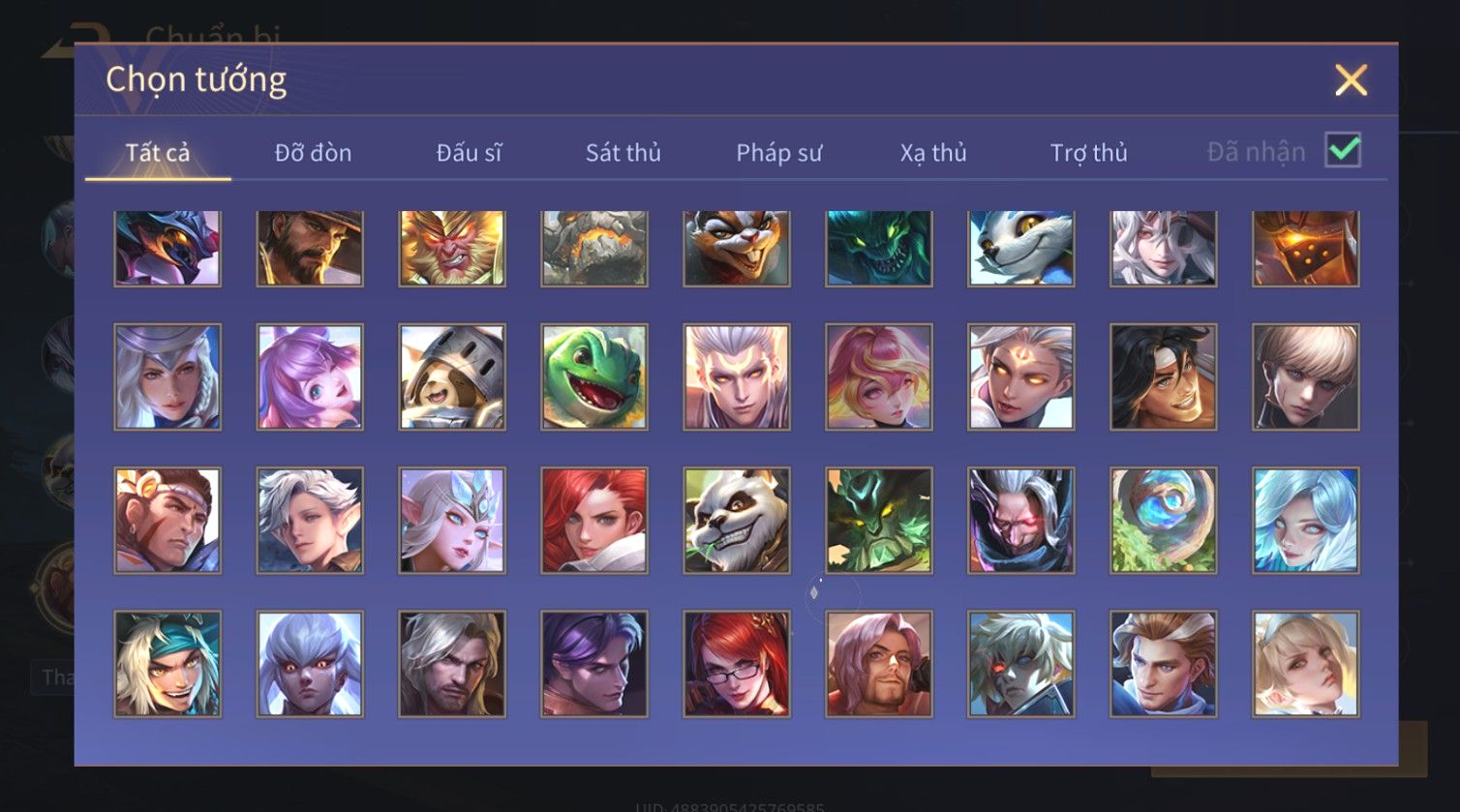Choose the panda hero portrait
The height and width of the screenshot is (812, 1460).
[x=737, y=520]
